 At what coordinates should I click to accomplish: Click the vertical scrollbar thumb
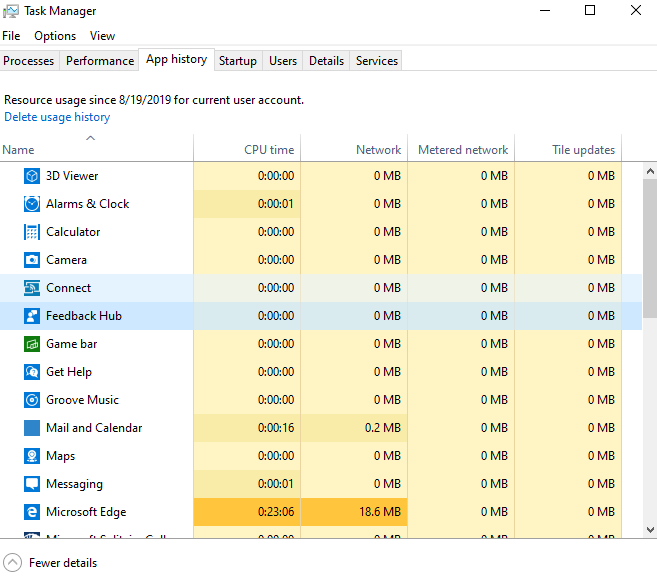pyautogui.click(x=650, y=248)
